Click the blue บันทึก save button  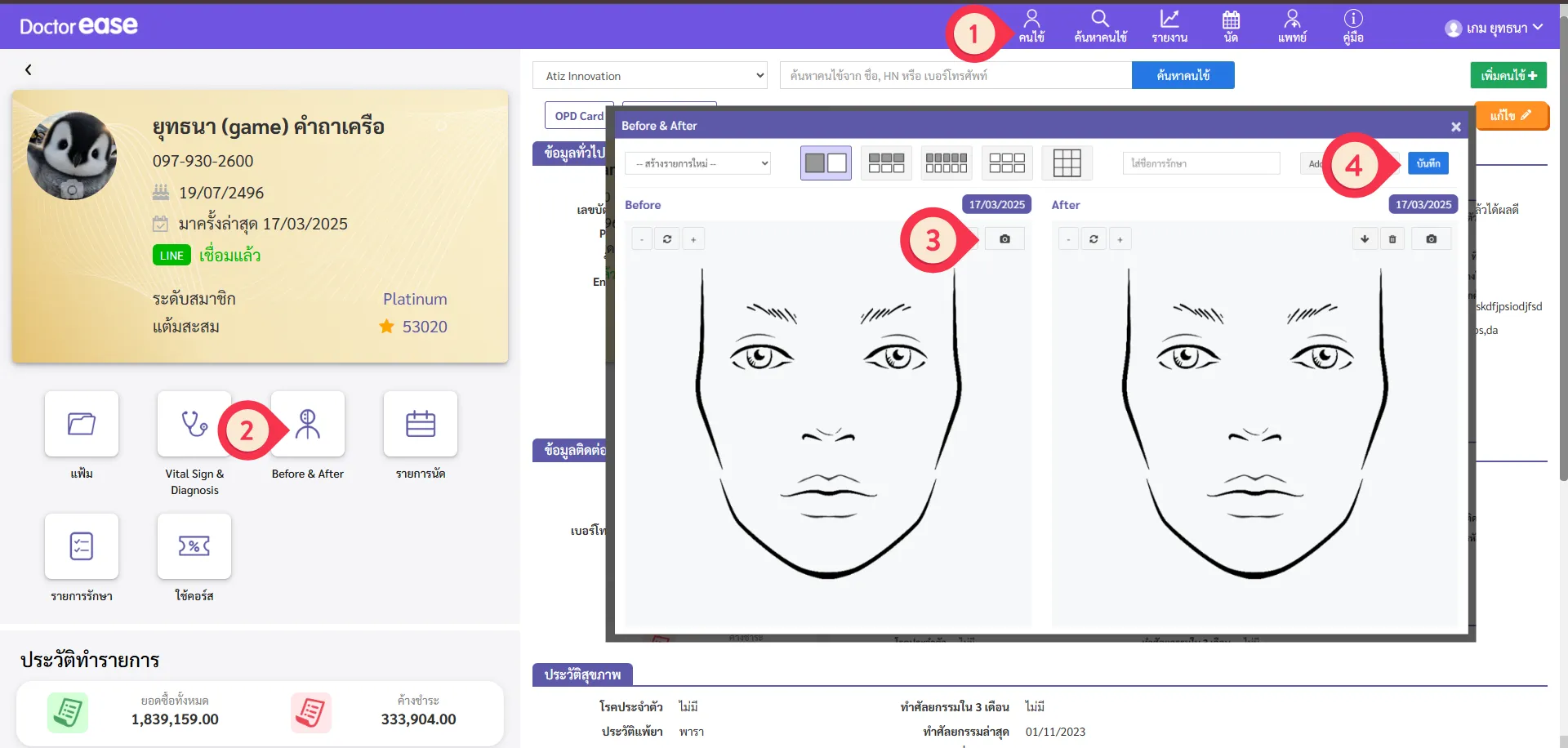1428,163
